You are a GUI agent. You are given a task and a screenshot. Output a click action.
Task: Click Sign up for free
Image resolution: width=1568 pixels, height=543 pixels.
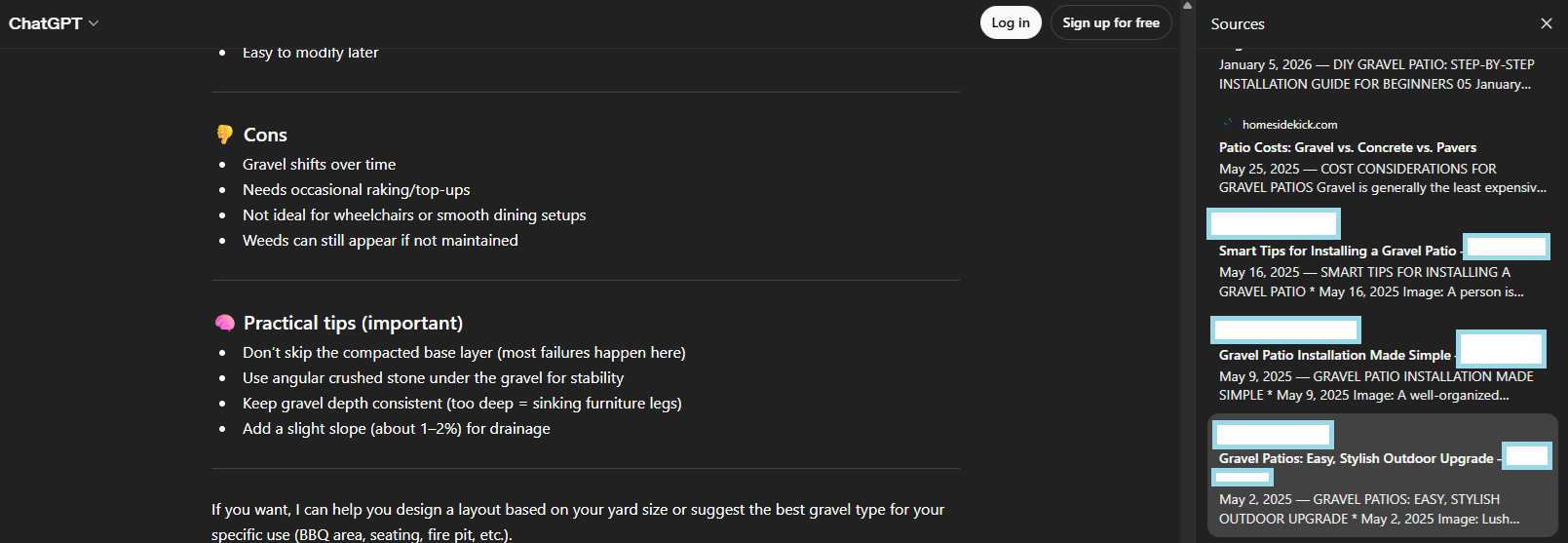click(1111, 22)
